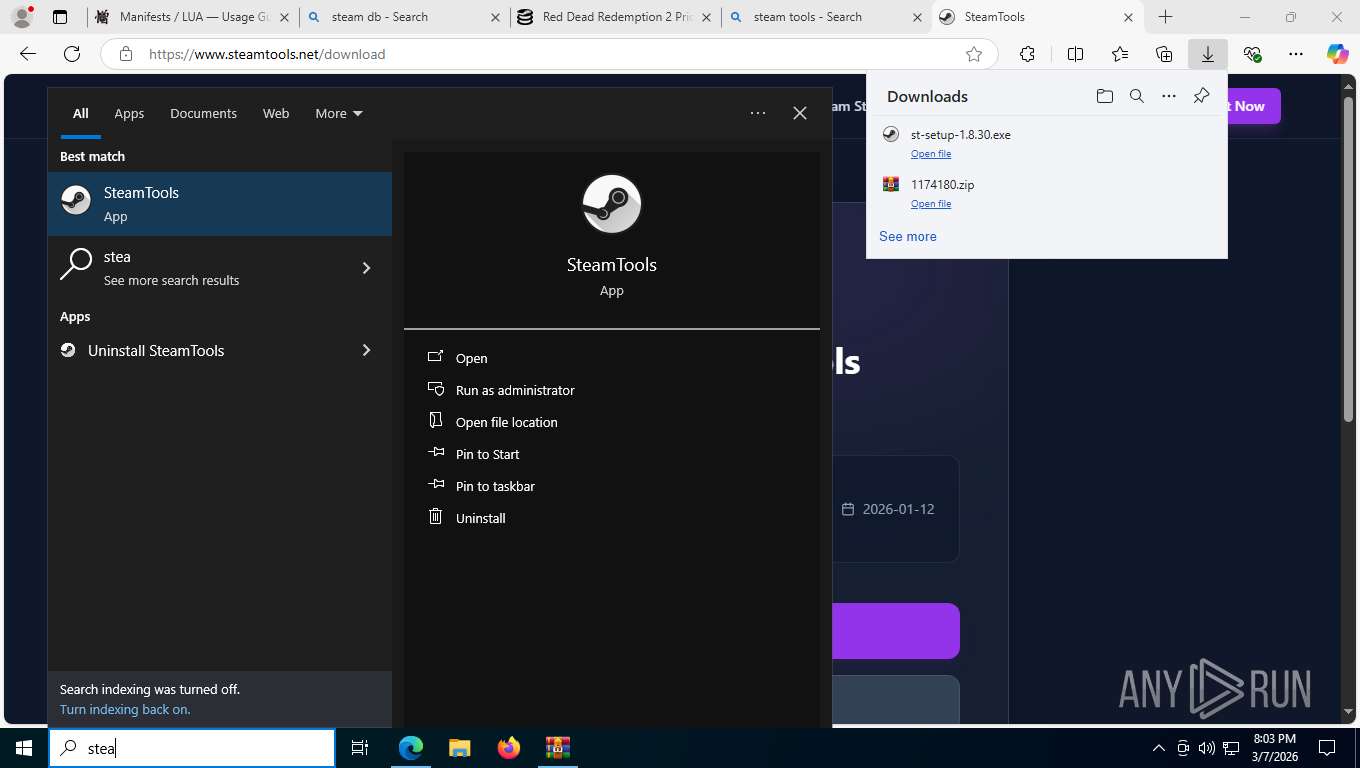This screenshot has width=1360, height=768.
Task: Launch Firefox from the taskbar
Action: pyautogui.click(x=509, y=748)
